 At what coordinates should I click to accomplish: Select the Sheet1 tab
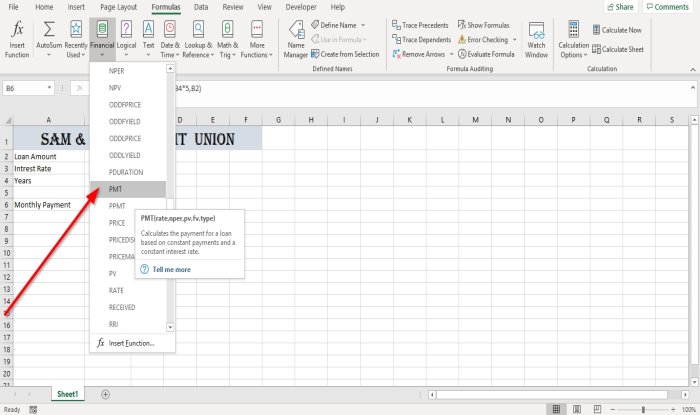[67, 394]
